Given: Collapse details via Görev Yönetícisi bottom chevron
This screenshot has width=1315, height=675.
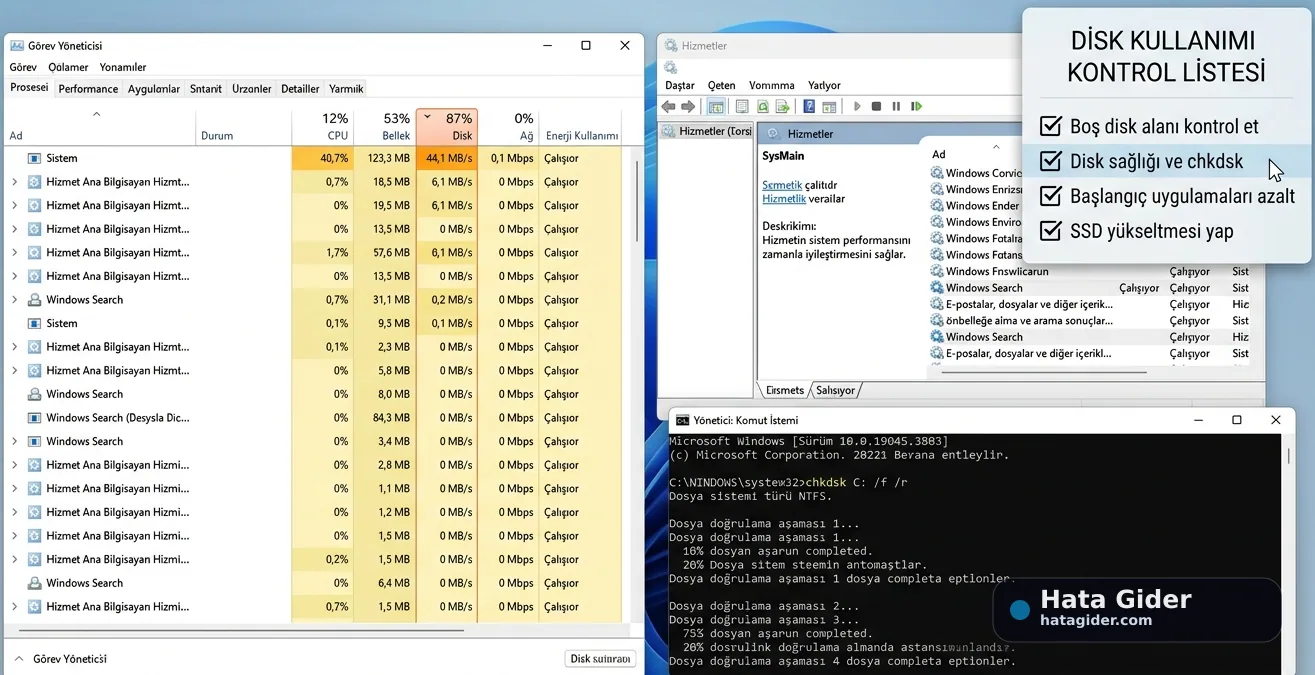Looking at the screenshot, I should point(19,659).
